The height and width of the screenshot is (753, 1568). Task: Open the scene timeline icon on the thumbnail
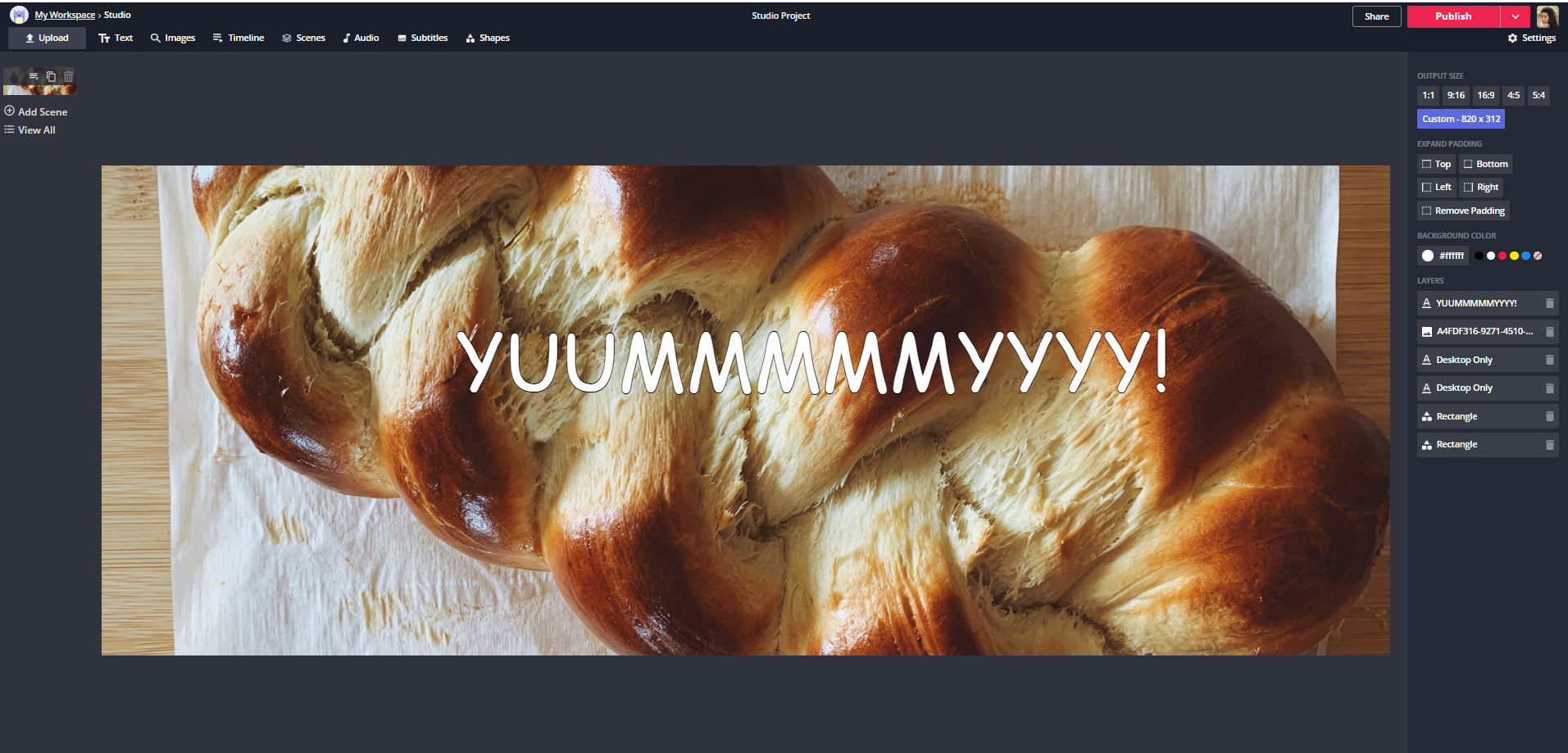tap(34, 77)
